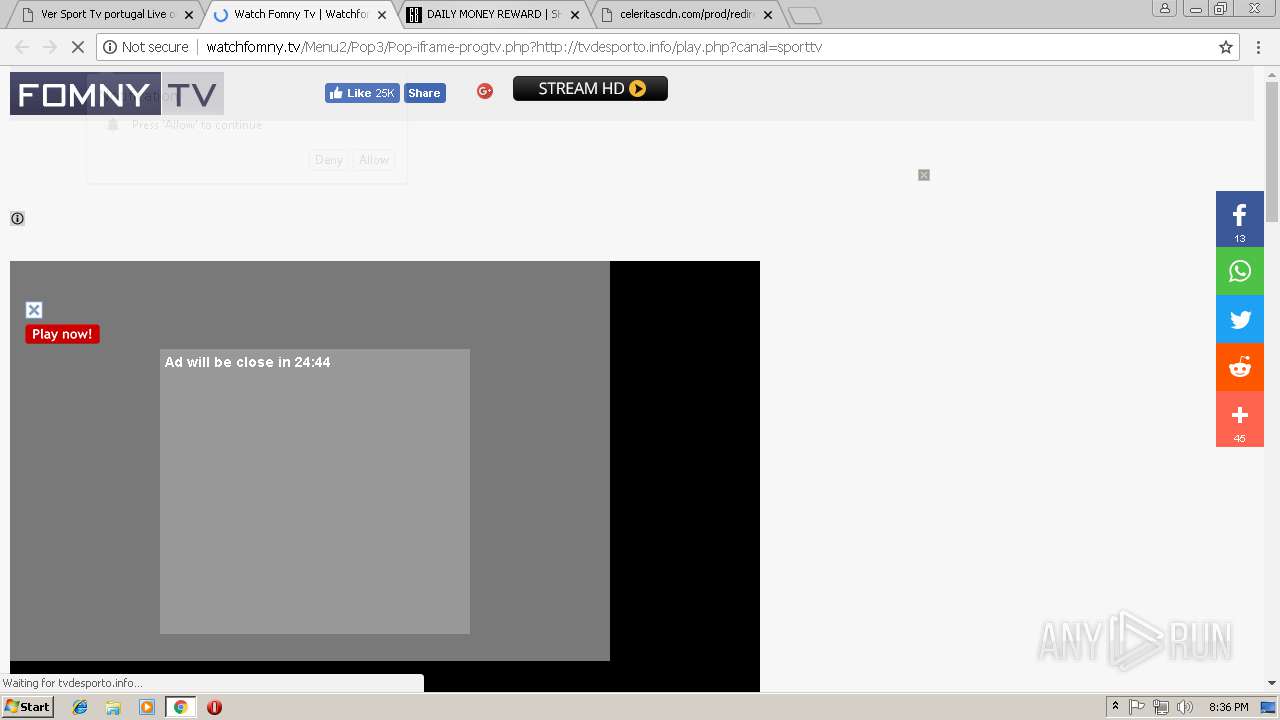The height and width of the screenshot is (720, 1280).
Task: Click the Chrome user profile icon
Action: pos(1165,9)
